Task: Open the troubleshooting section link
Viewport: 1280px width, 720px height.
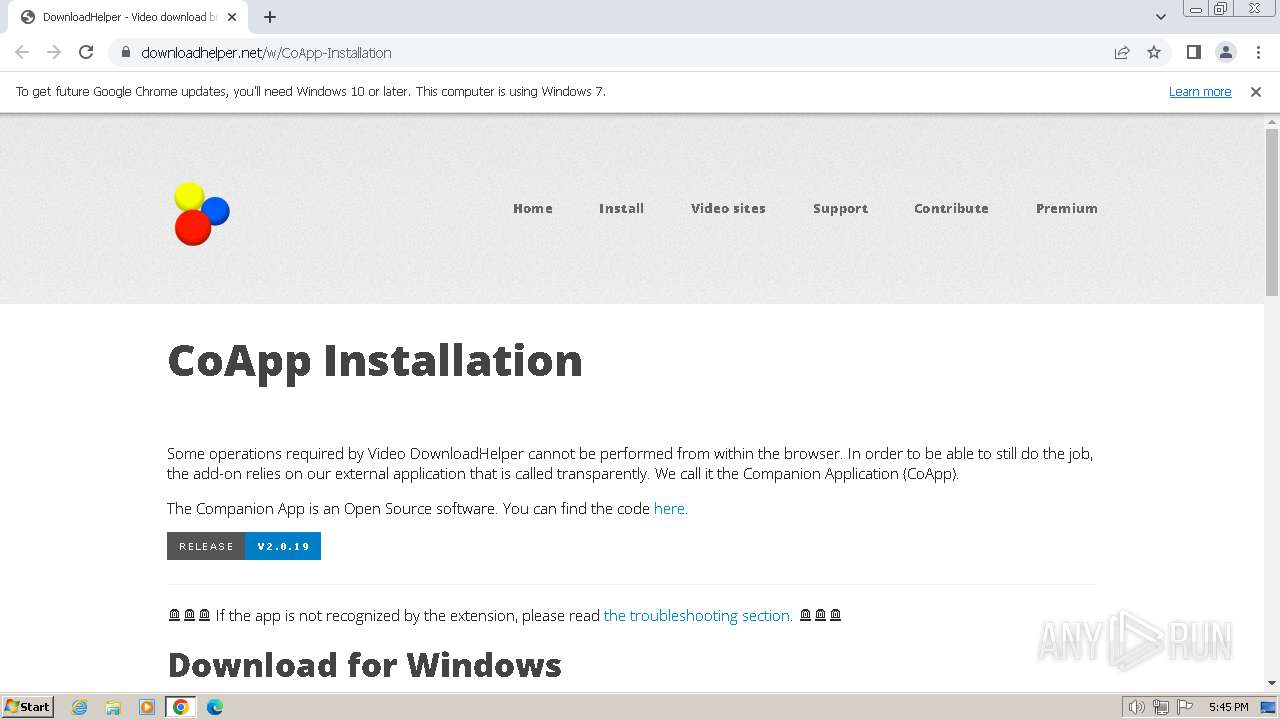Action: 698,615
